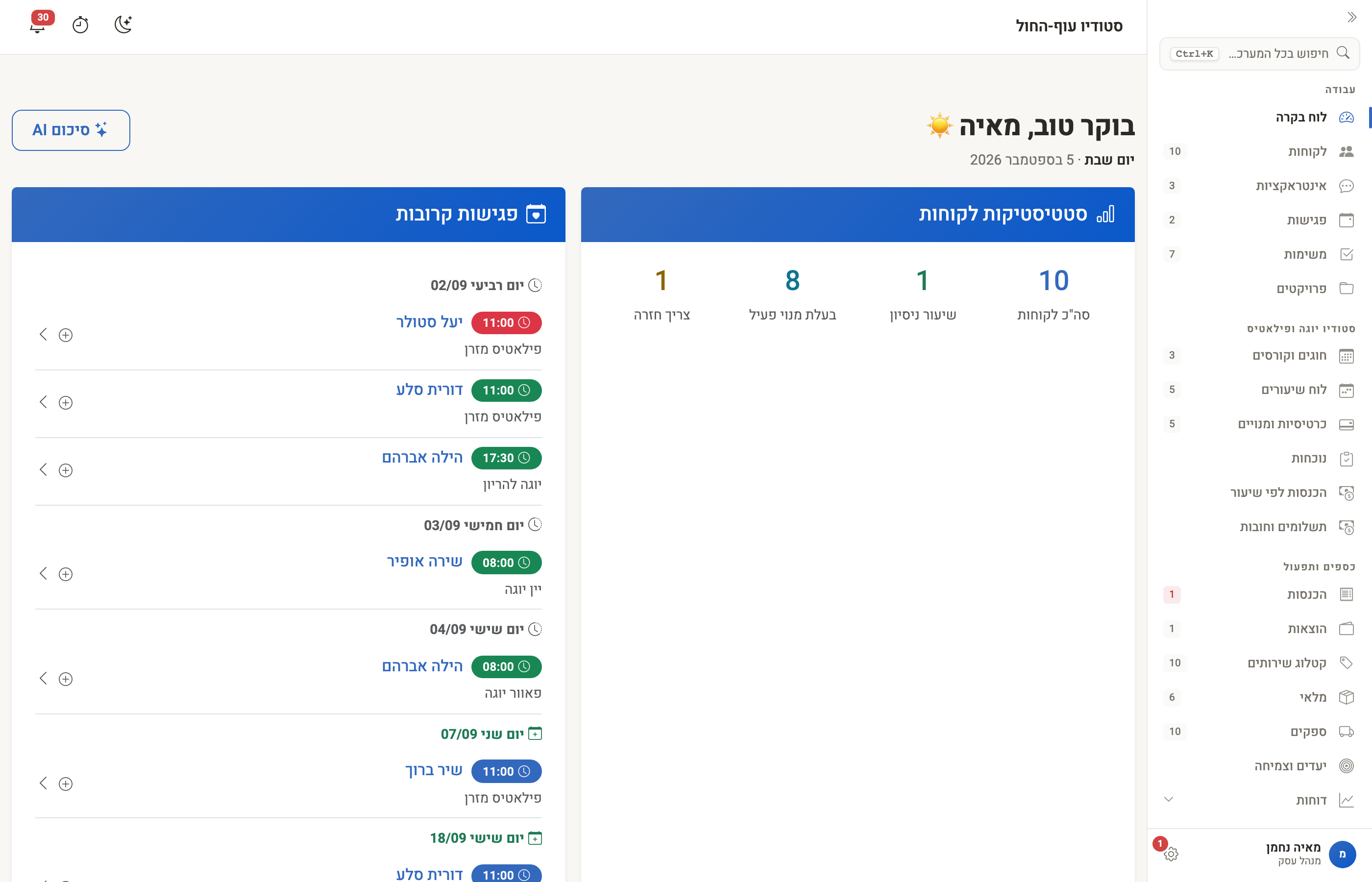1372x882 pixels.
Task: Click the מלאי inventory box icon
Action: pyautogui.click(x=1346, y=698)
